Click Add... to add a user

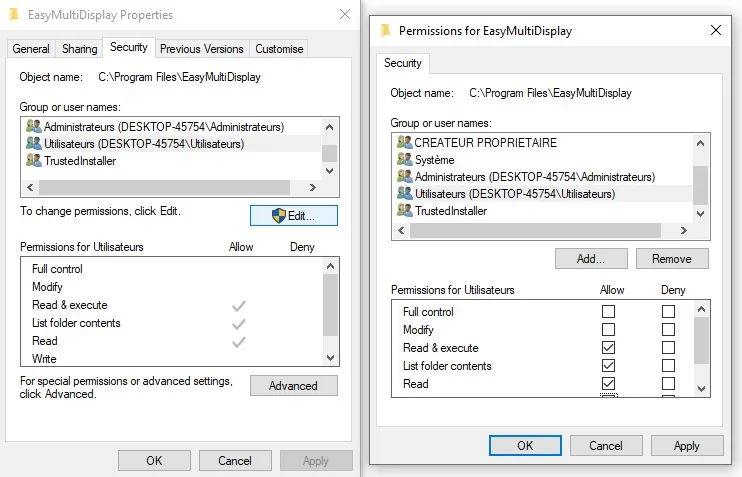coord(591,259)
